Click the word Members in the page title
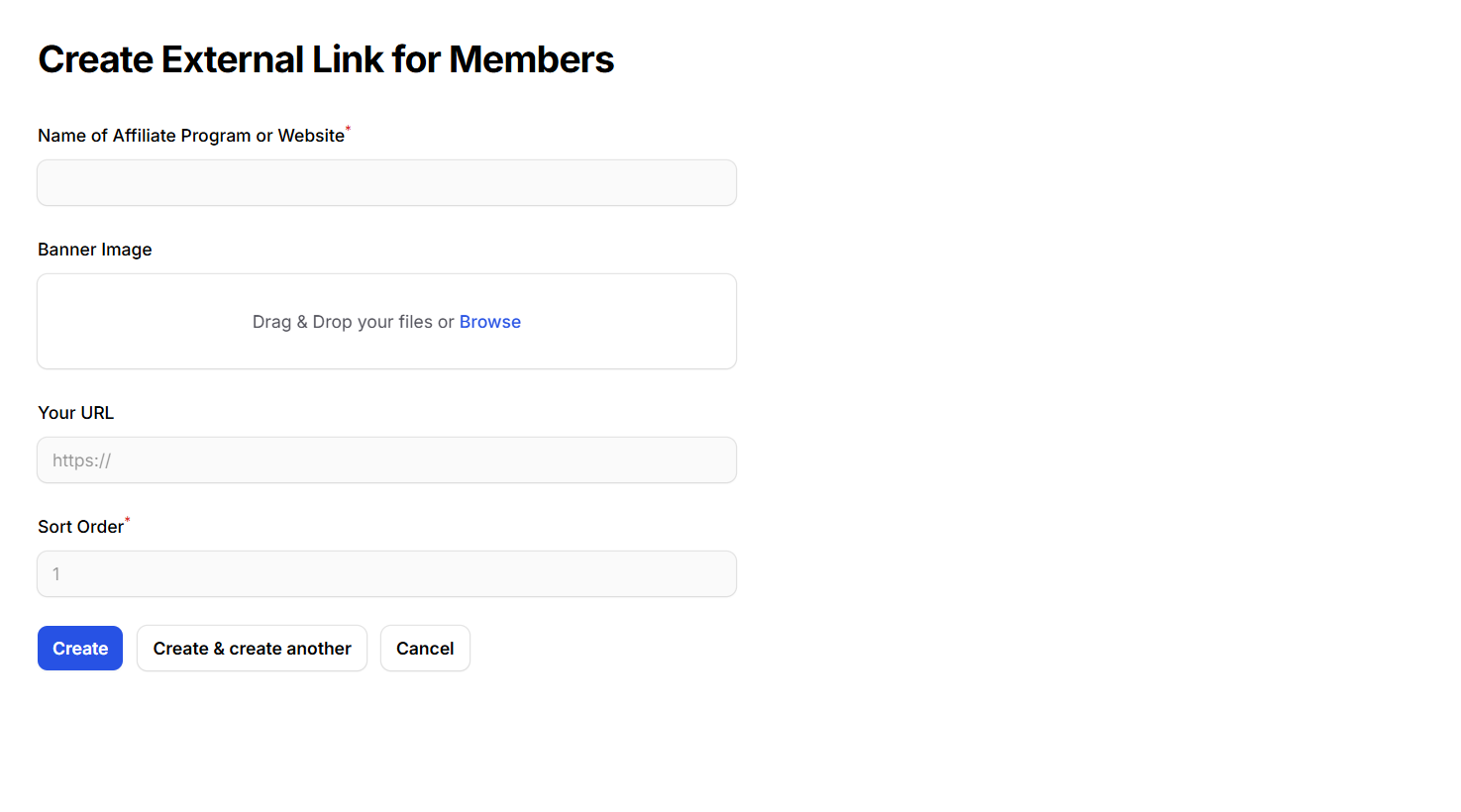Image resolution: width=1461 pixels, height=812 pixels. click(x=531, y=59)
